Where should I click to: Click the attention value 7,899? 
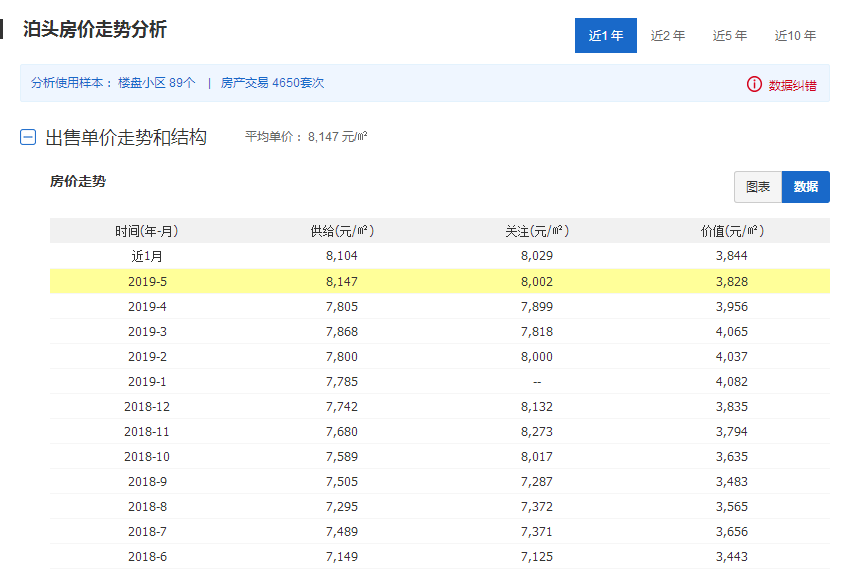click(x=537, y=306)
